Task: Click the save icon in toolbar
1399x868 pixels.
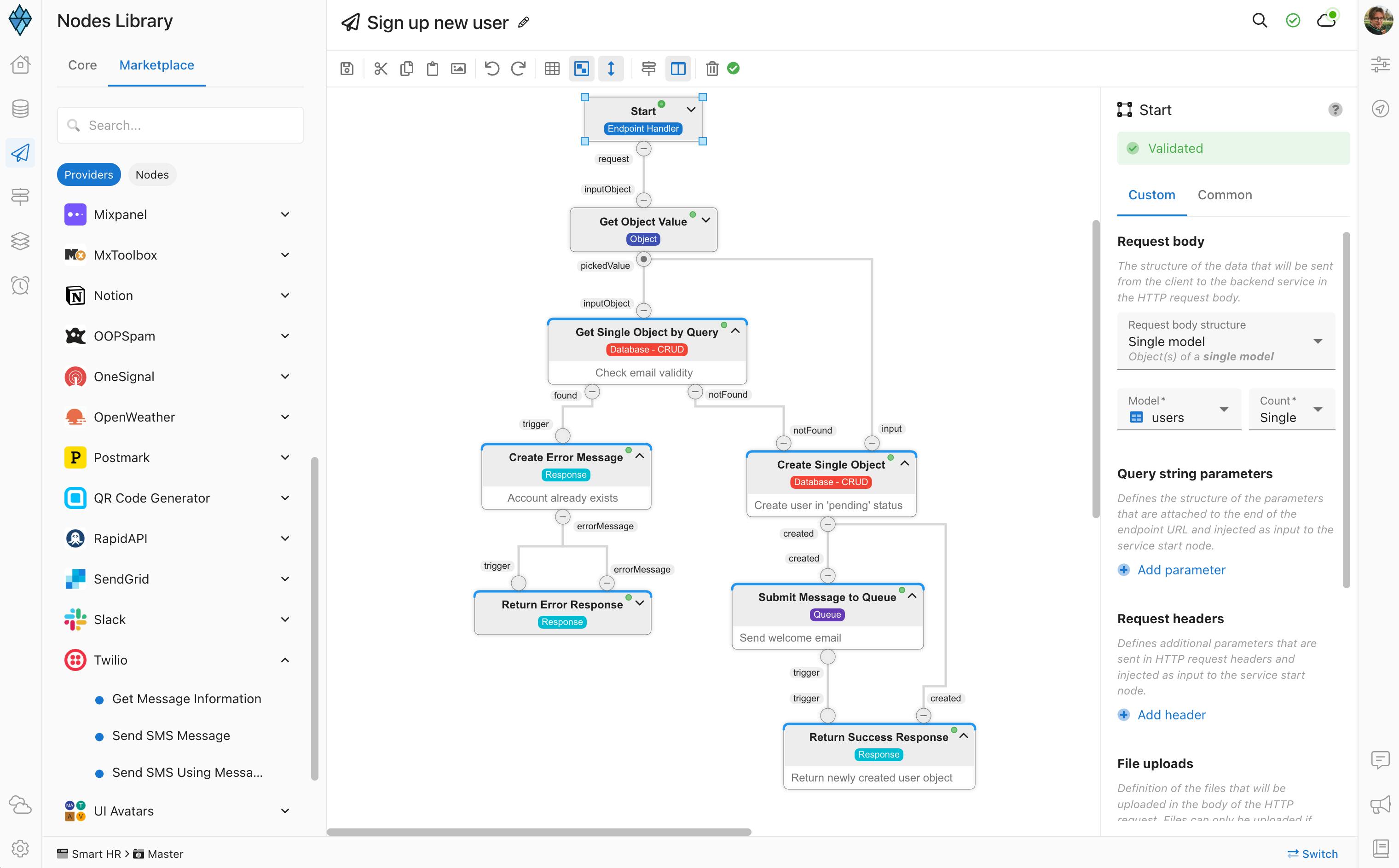Action: pos(347,69)
